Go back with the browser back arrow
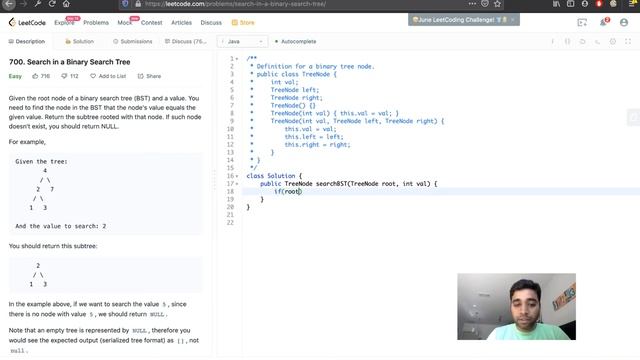 click(9, 4)
